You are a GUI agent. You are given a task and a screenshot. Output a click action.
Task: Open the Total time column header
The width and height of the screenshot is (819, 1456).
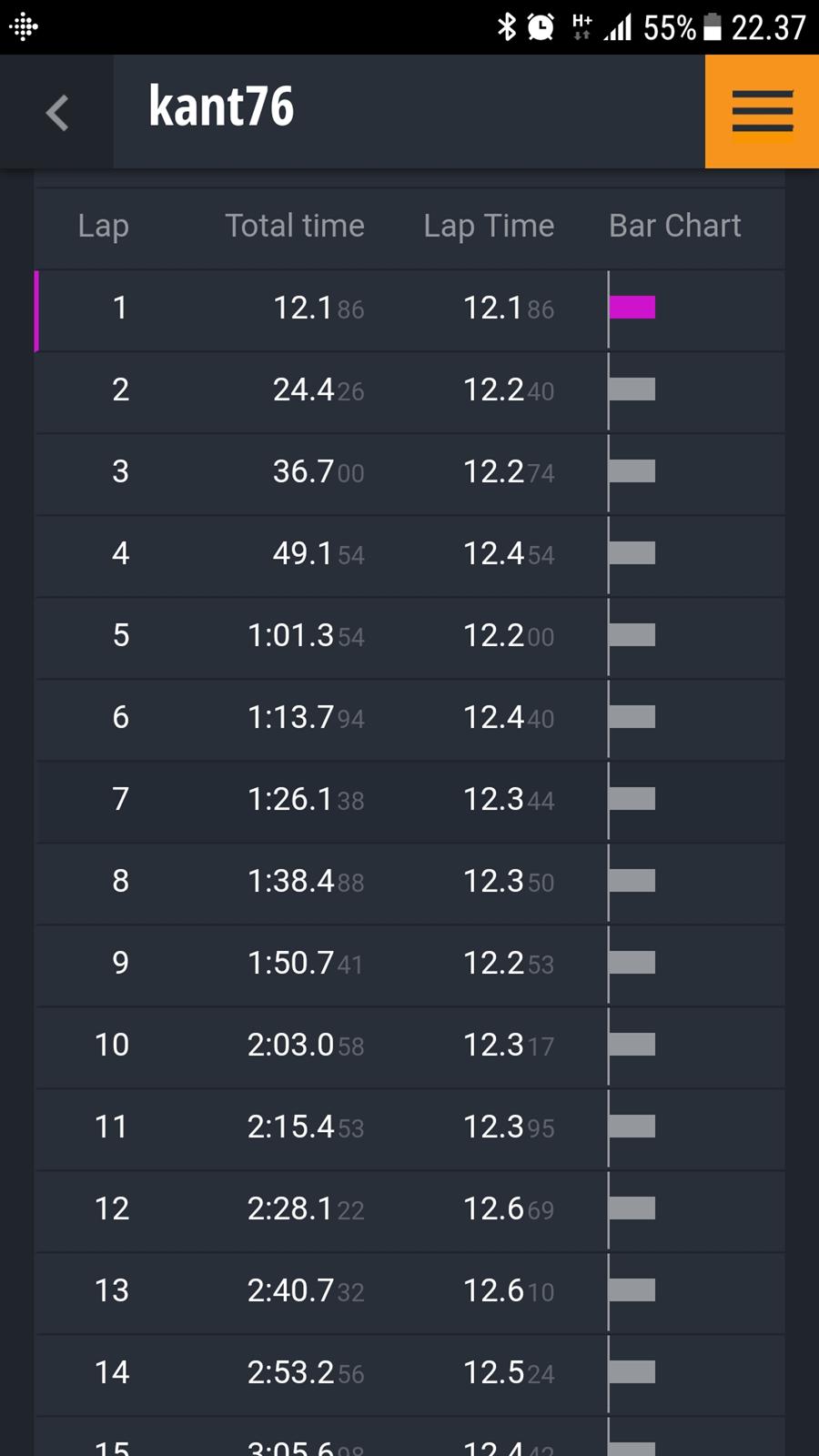pos(295,226)
